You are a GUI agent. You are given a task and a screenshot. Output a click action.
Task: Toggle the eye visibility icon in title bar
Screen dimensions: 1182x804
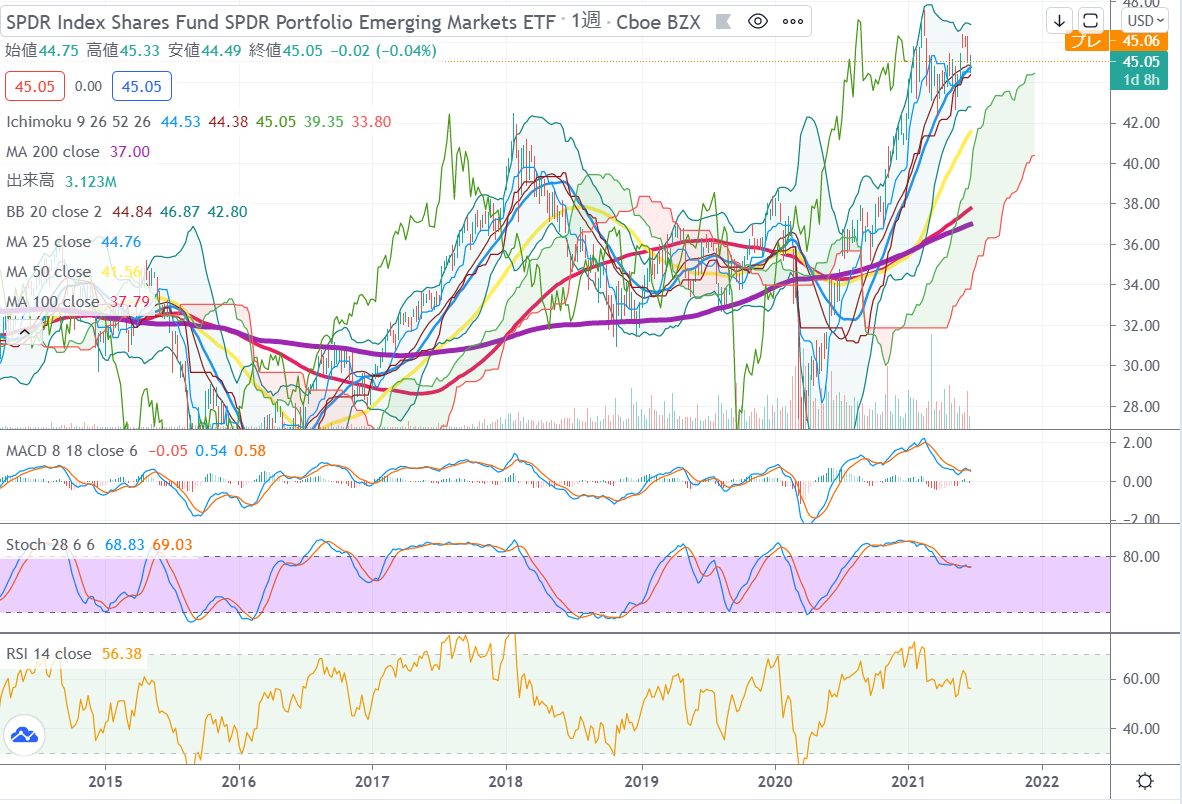pos(758,22)
